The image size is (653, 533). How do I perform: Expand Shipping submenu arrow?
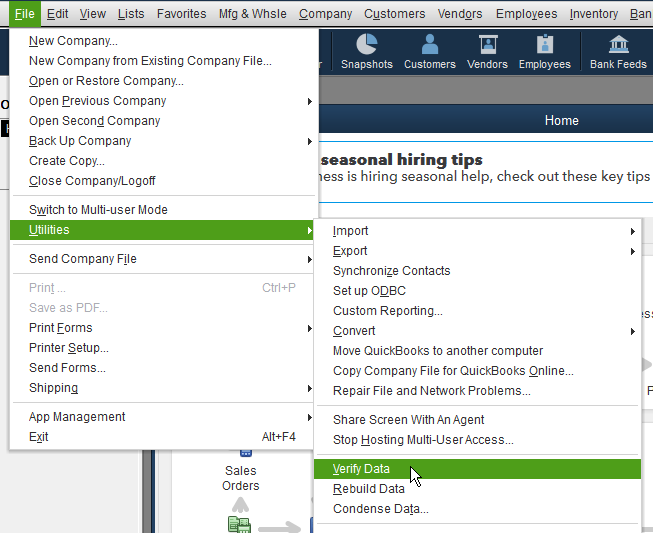(309, 389)
